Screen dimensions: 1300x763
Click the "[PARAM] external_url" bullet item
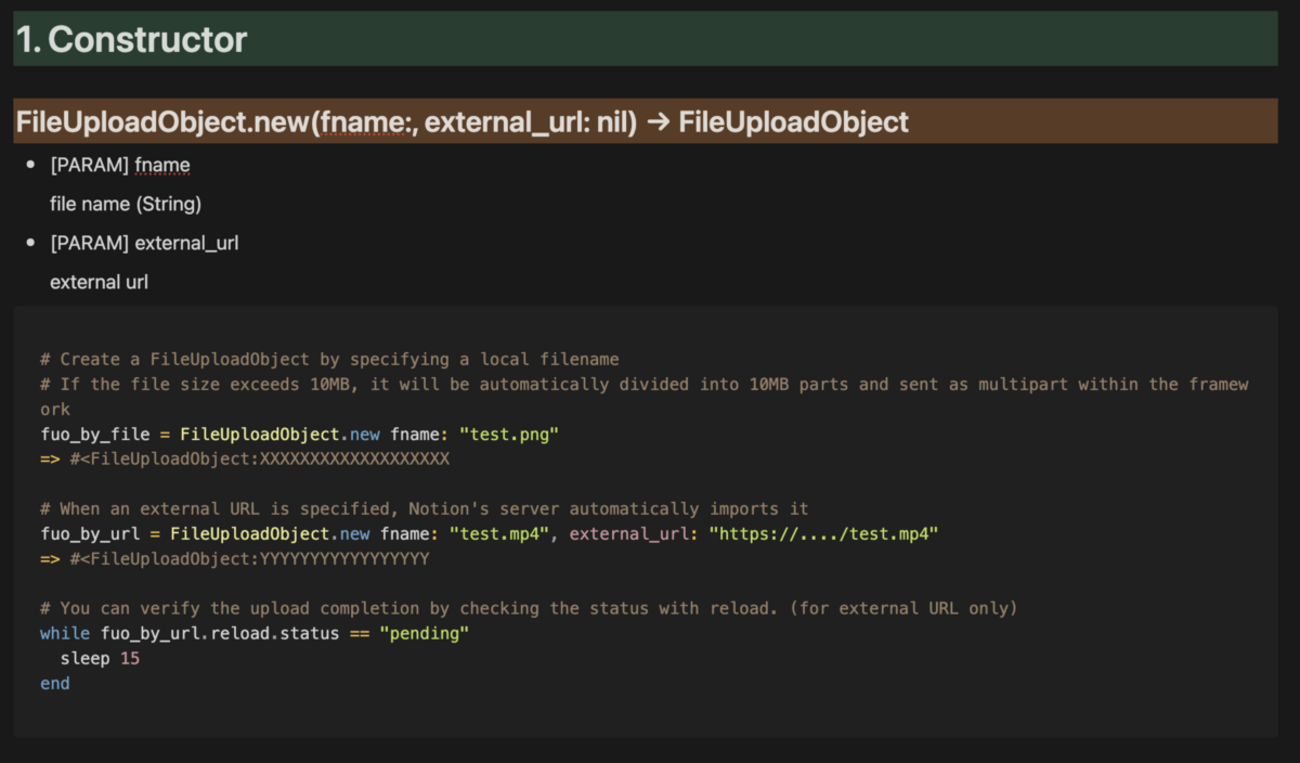coord(145,243)
